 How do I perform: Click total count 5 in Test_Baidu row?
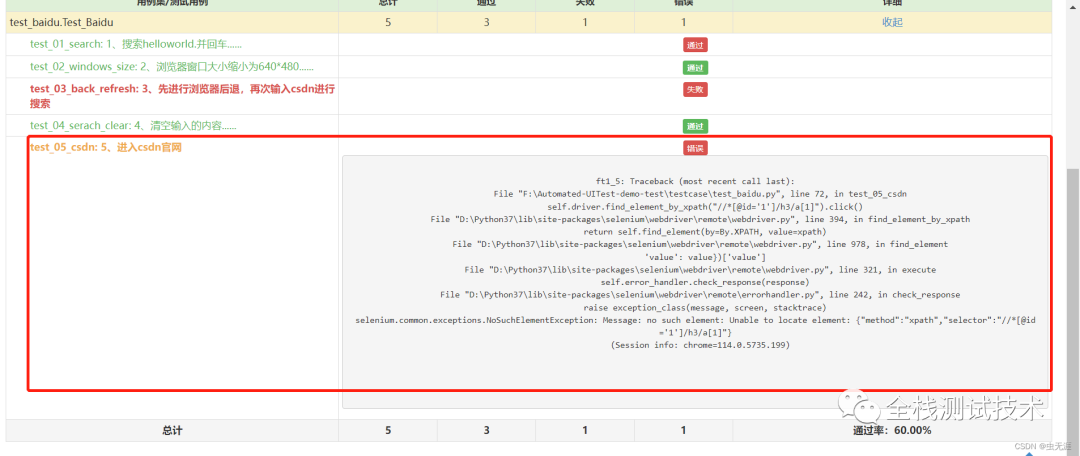388,22
